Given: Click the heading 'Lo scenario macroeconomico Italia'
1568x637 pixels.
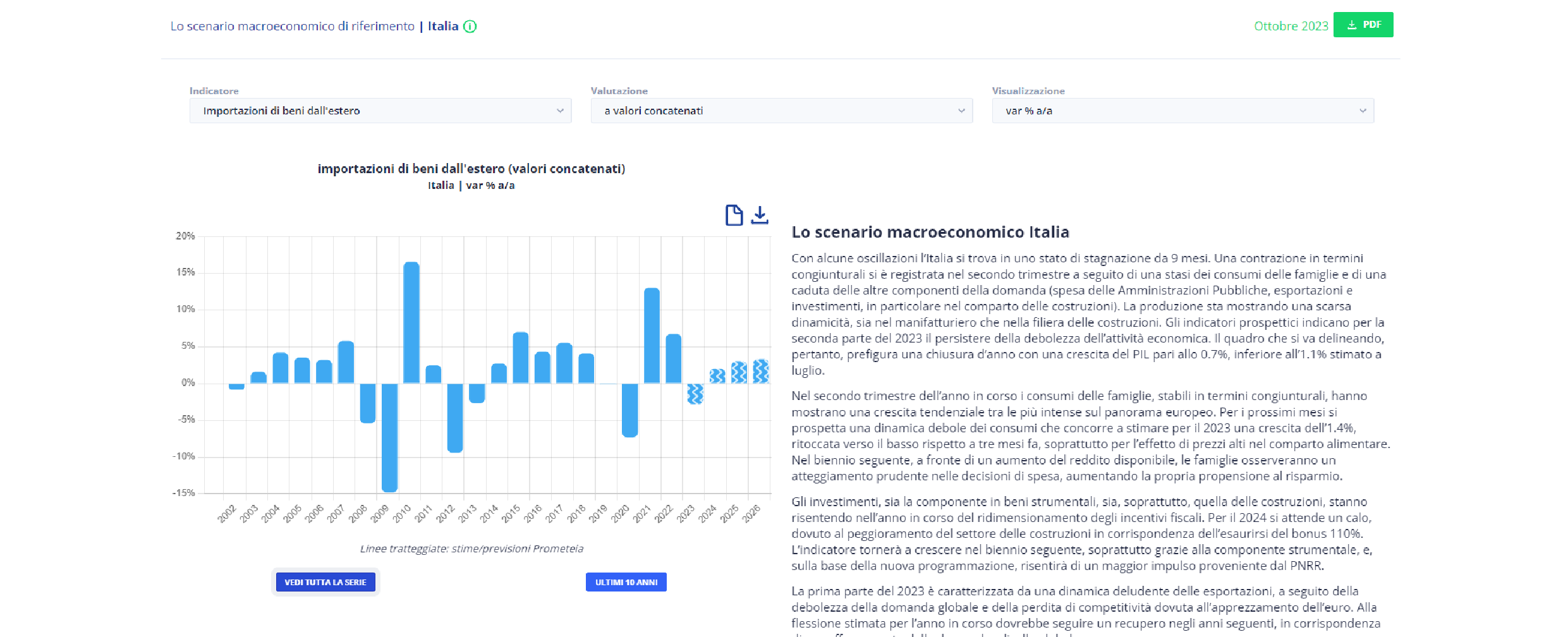Looking at the screenshot, I should (x=930, y=232).
